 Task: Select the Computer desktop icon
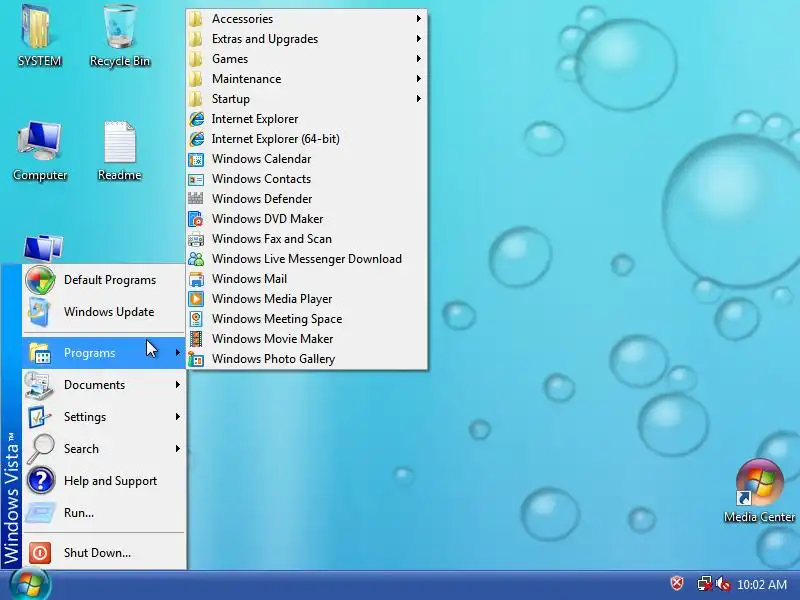tap(40, 151)
